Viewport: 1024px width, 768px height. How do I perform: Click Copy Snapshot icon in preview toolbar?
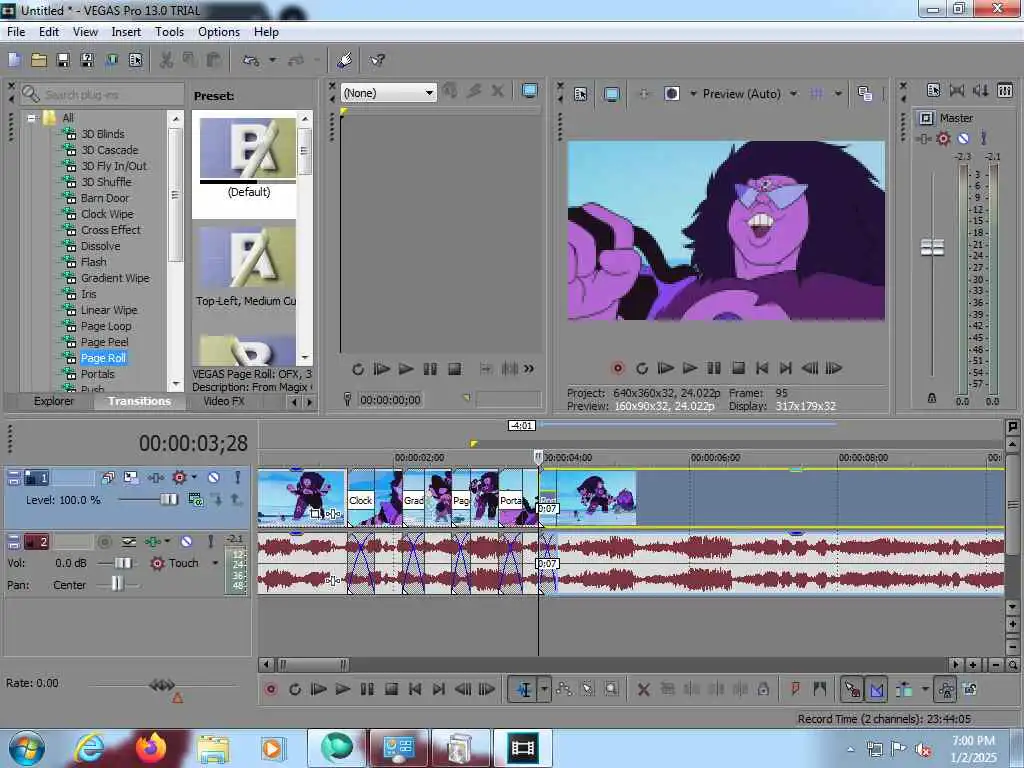pyautogui.click(x=865, y=94)
